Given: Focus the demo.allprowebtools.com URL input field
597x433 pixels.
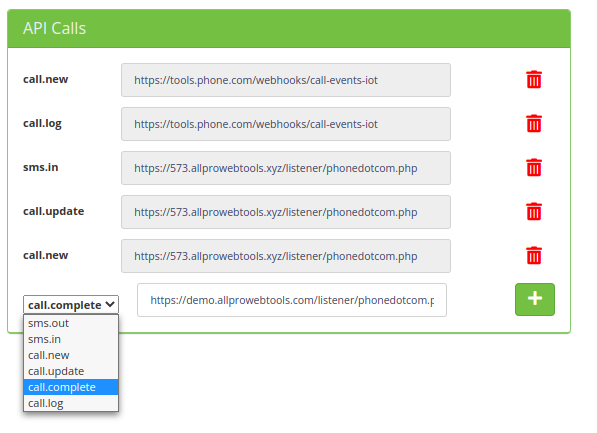Looking at the screenshot, I should point(292,300).
